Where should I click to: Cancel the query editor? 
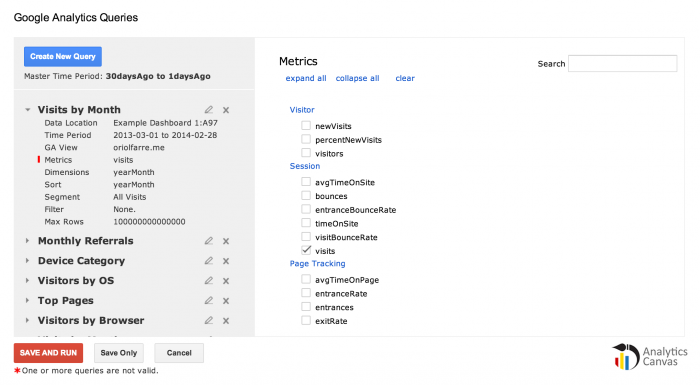[179, 353]
